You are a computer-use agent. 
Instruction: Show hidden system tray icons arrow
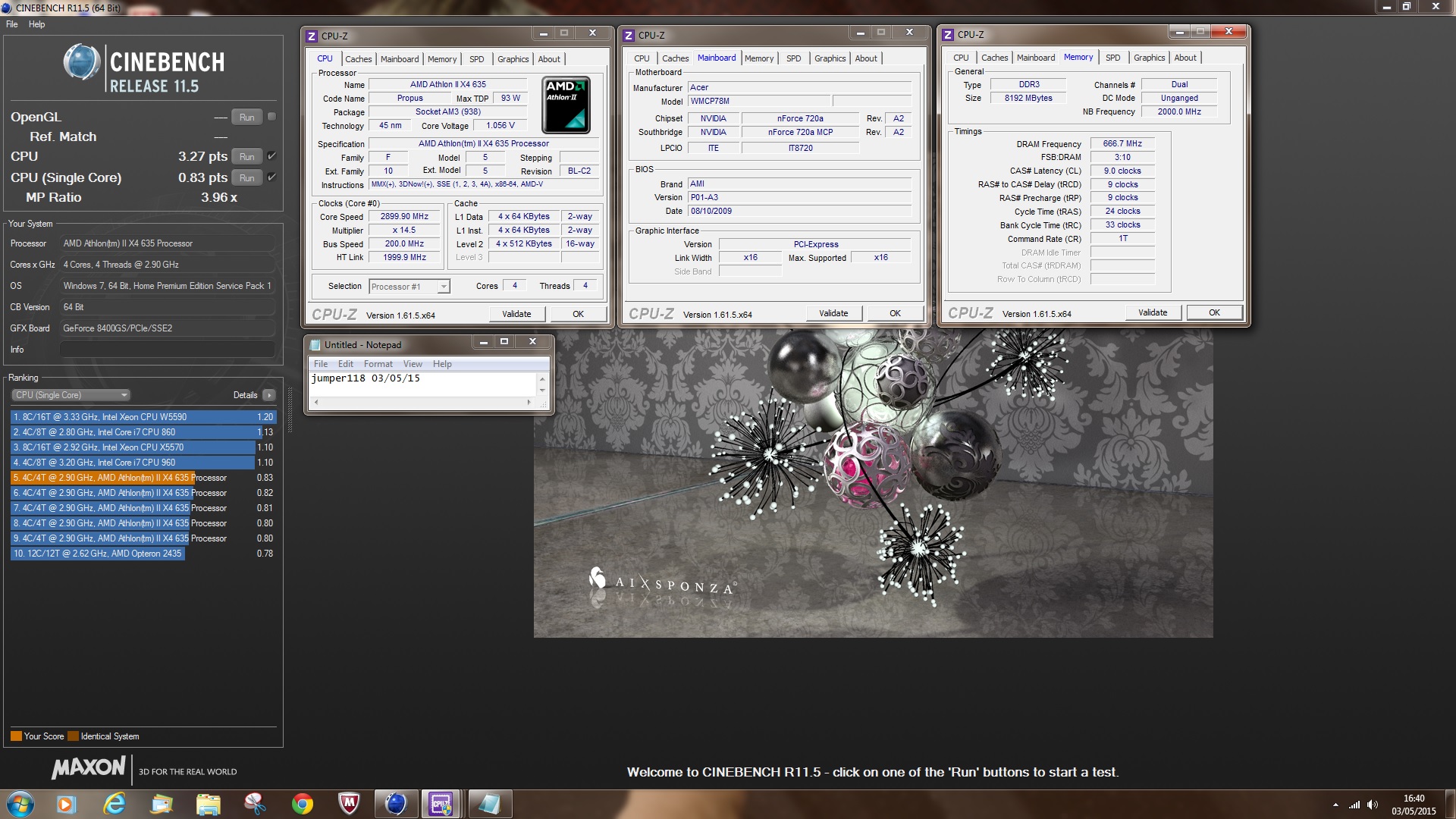coord(1335,805)
